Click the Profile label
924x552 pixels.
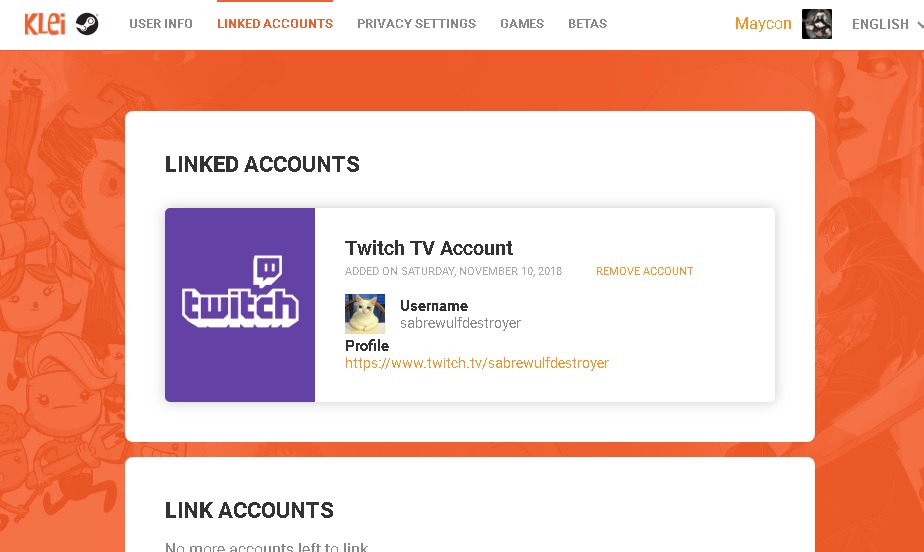[x=367, y=346]
